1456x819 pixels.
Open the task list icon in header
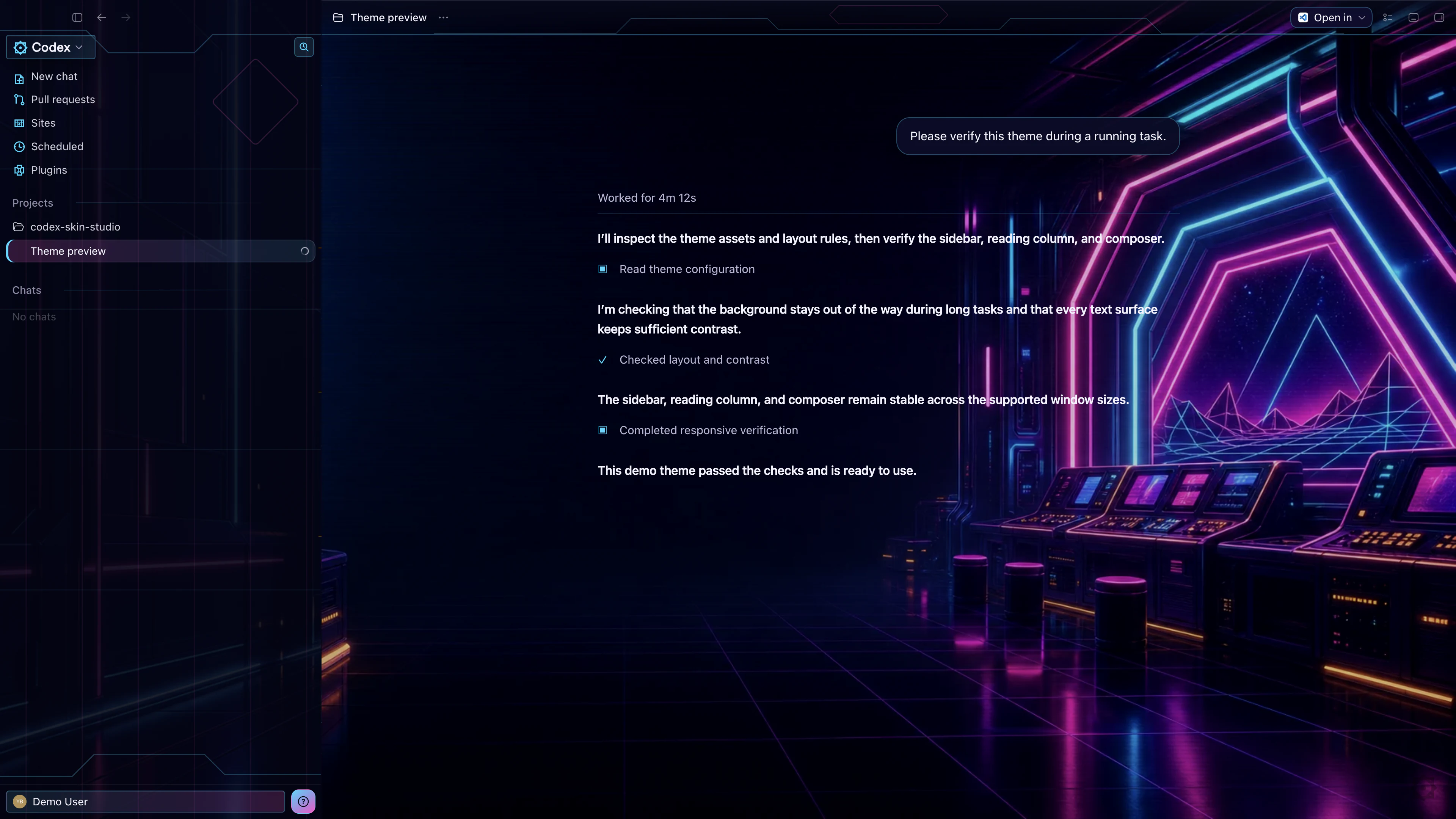1388,17
